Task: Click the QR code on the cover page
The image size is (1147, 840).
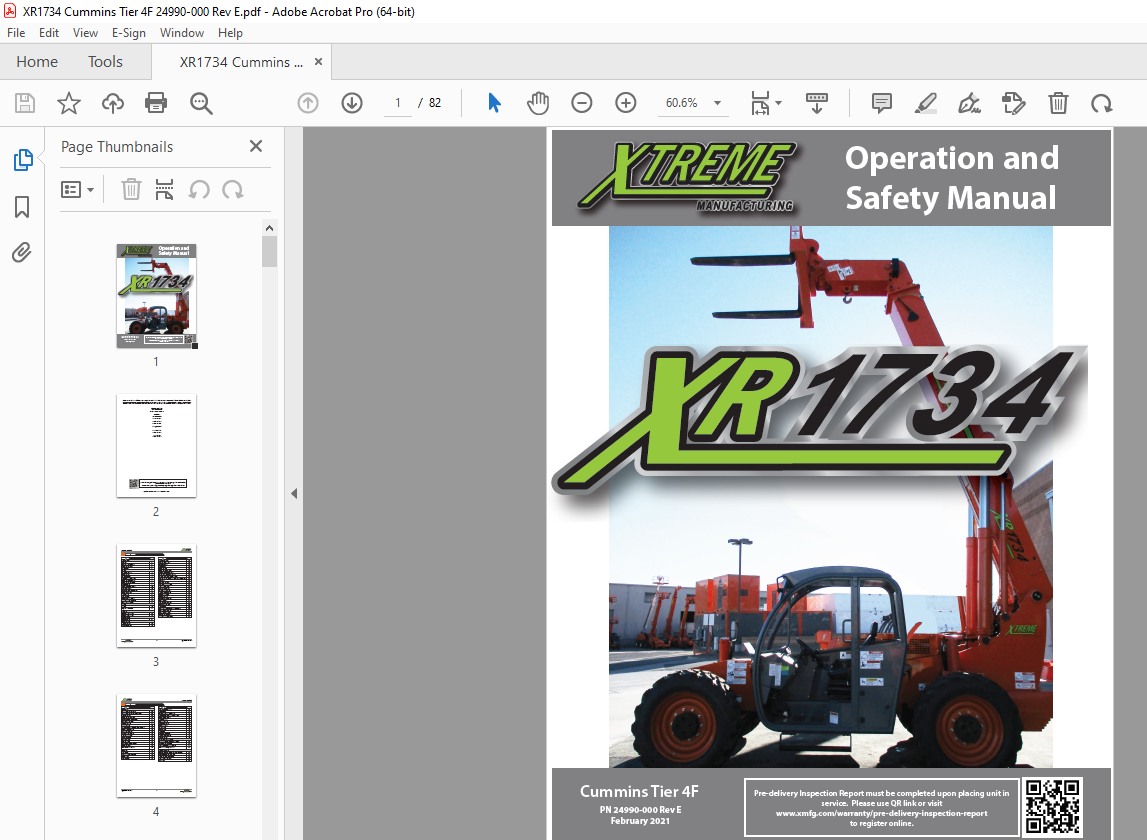Action: (x=1053, y=806)
